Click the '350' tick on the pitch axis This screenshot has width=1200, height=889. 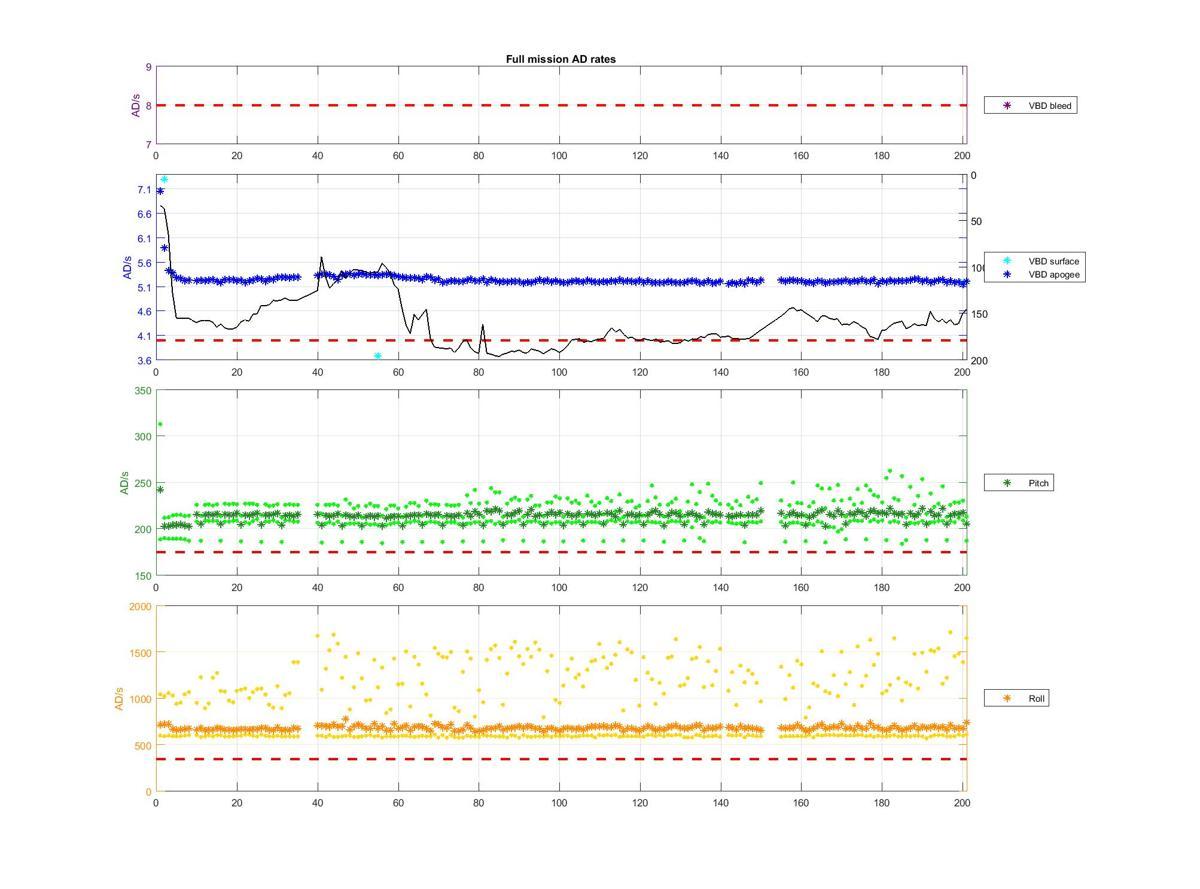(x=143, y=391)
